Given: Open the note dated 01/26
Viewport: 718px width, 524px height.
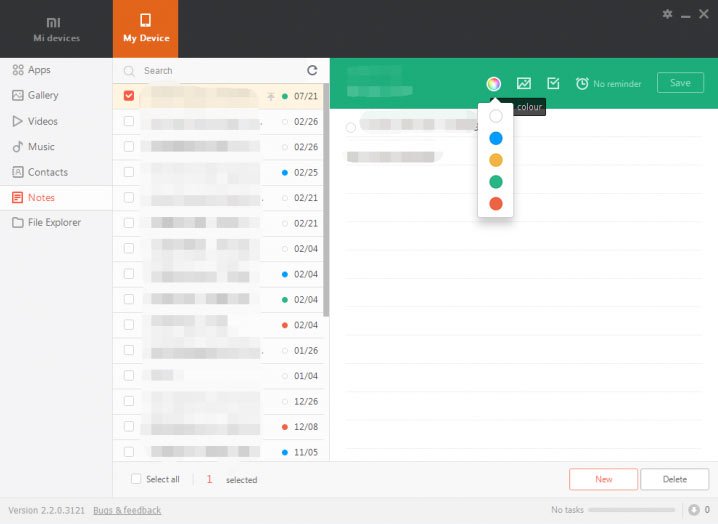Looking at the screenshot, I should point(218,350).
